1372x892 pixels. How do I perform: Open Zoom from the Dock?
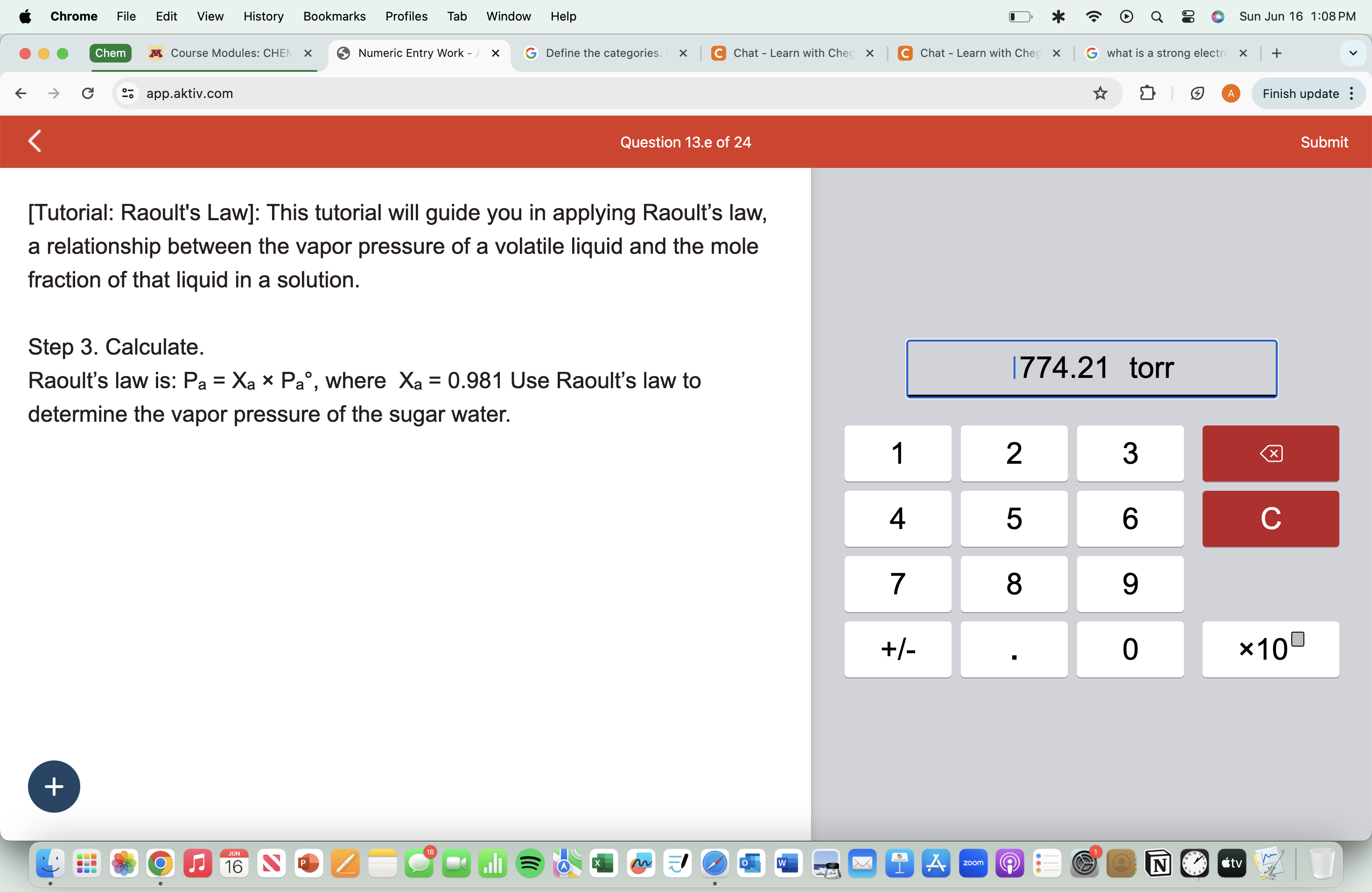(973, 863)
